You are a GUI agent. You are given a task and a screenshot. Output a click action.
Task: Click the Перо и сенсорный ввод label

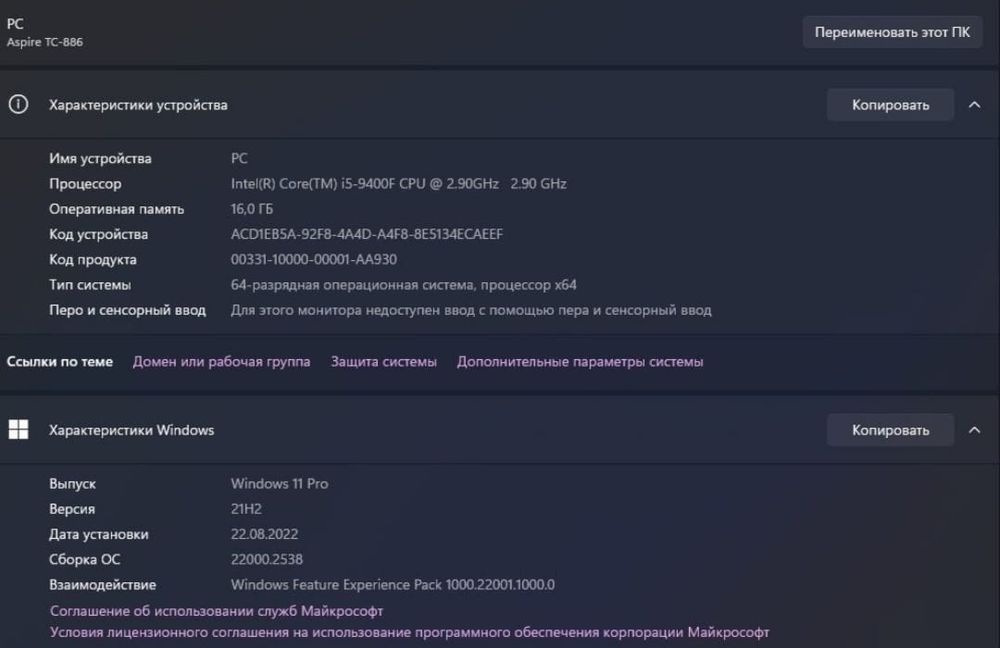point(128,310)
